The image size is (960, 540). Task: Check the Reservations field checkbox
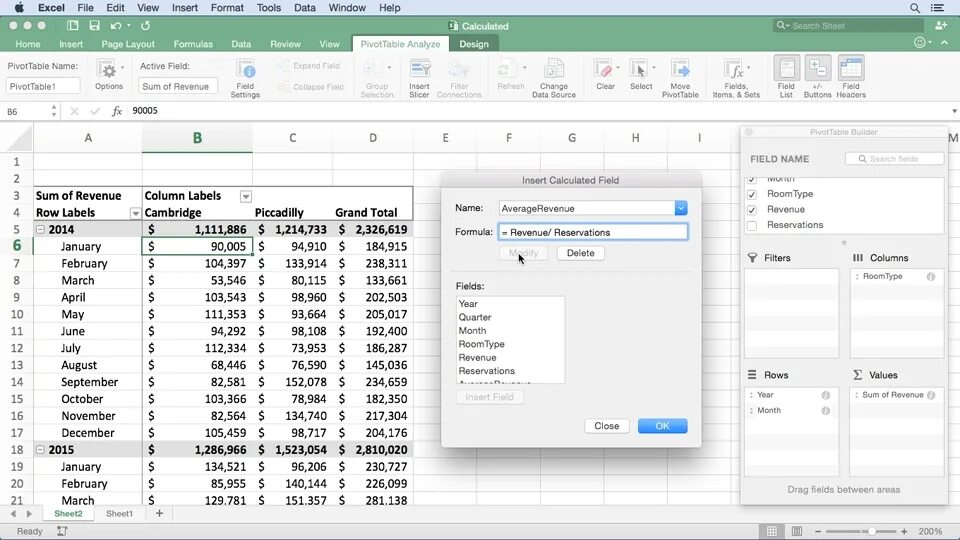[x=752, y=225]
